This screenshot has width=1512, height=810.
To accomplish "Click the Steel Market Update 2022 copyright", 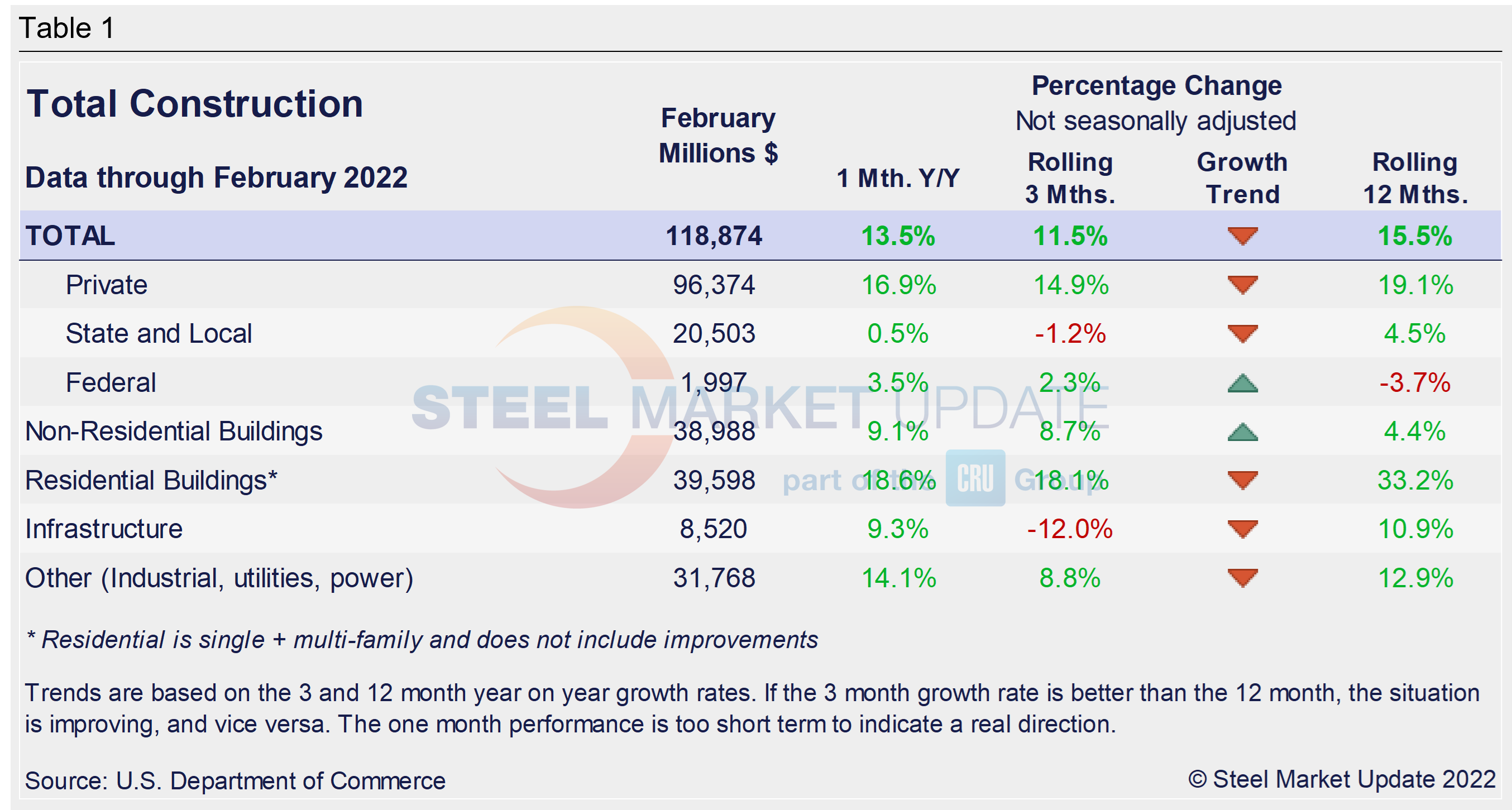I will (x=1341, y=779).
